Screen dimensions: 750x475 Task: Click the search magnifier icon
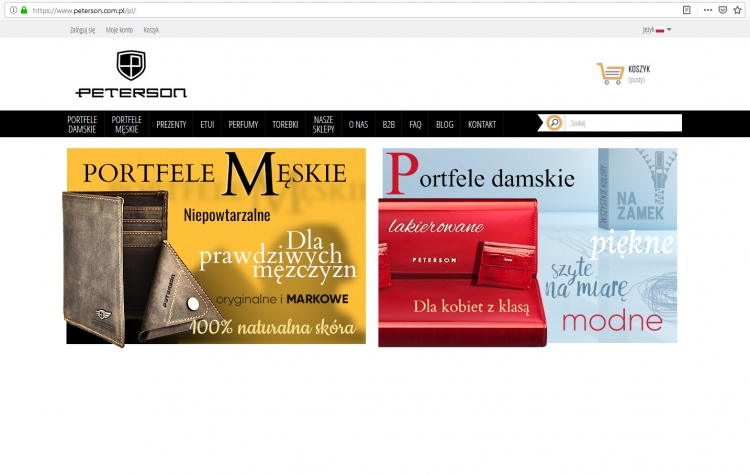click(554, 123)
